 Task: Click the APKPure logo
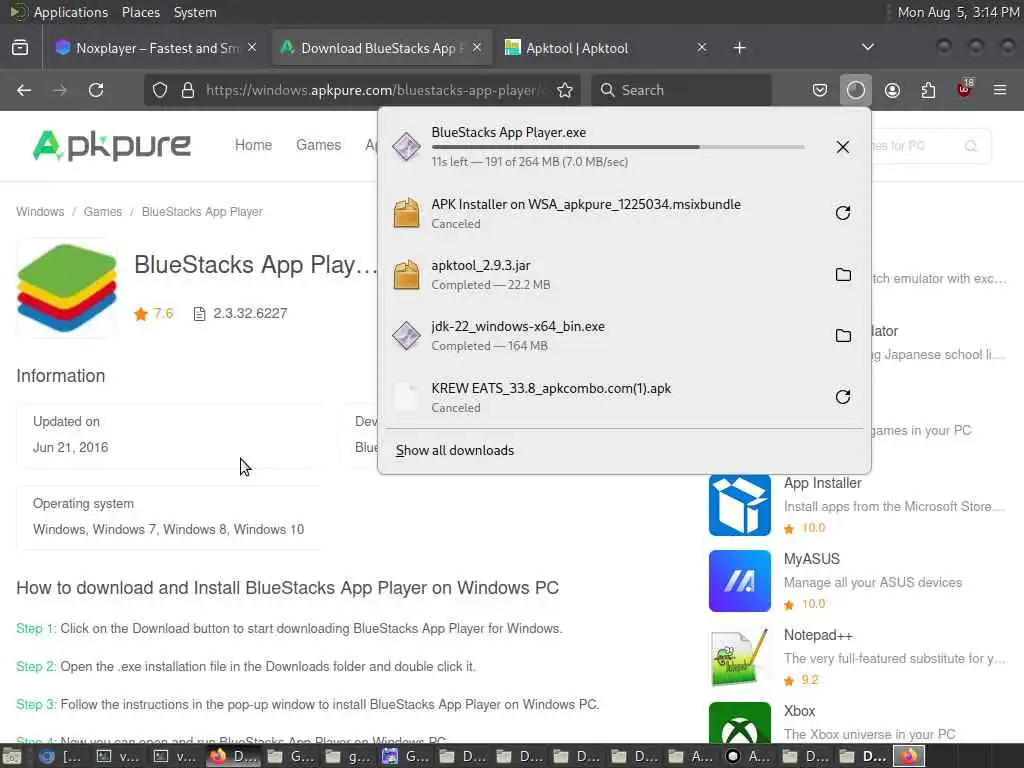[112, 145]
